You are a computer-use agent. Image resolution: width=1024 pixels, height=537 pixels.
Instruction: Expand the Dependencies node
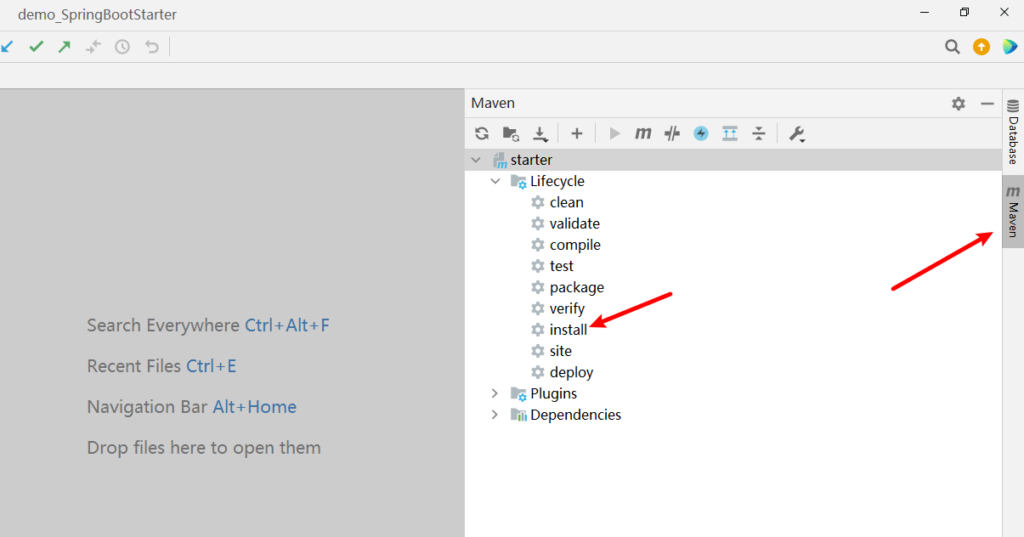click(494, 415)
